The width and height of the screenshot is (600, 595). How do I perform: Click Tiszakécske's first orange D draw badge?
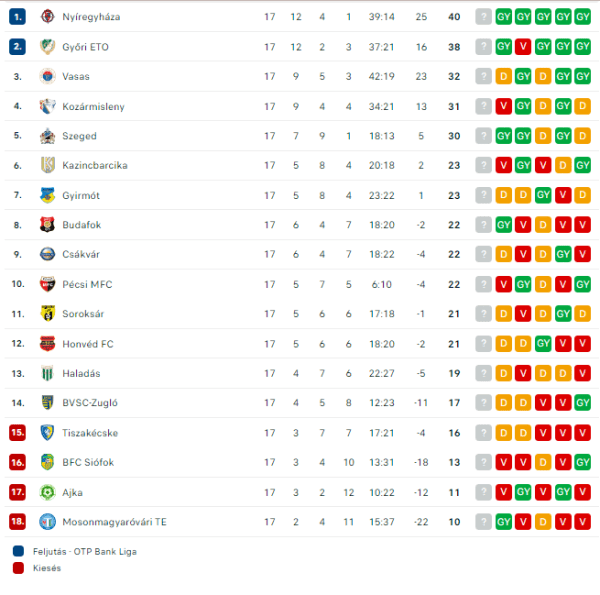[504, 432]
